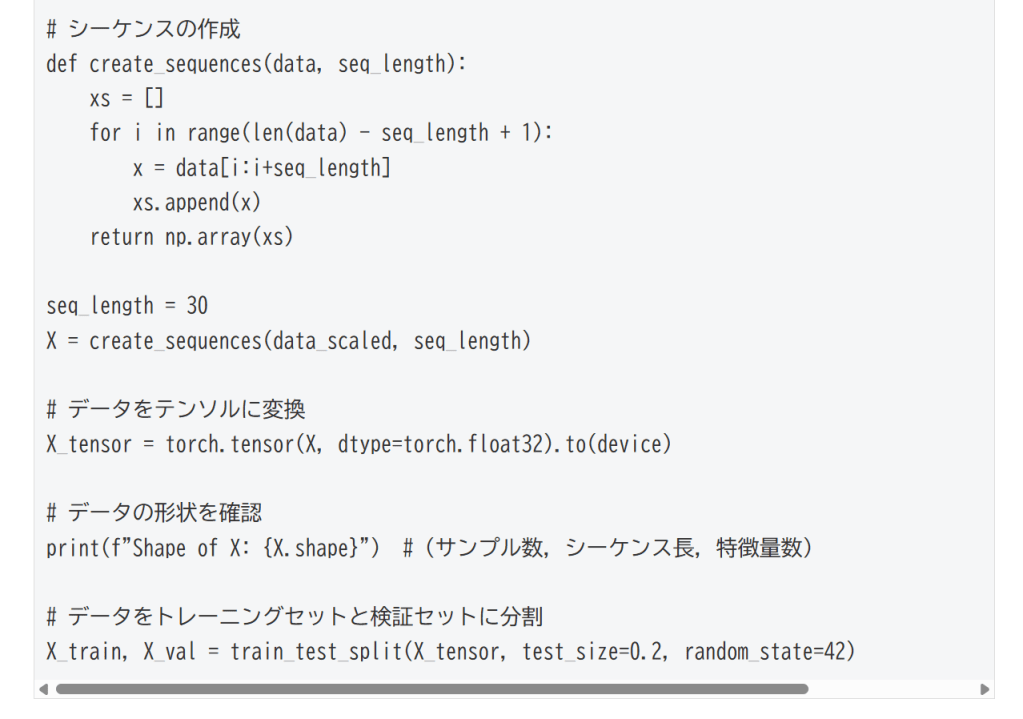Click the "xs.append(x)" line

[196, 202]
